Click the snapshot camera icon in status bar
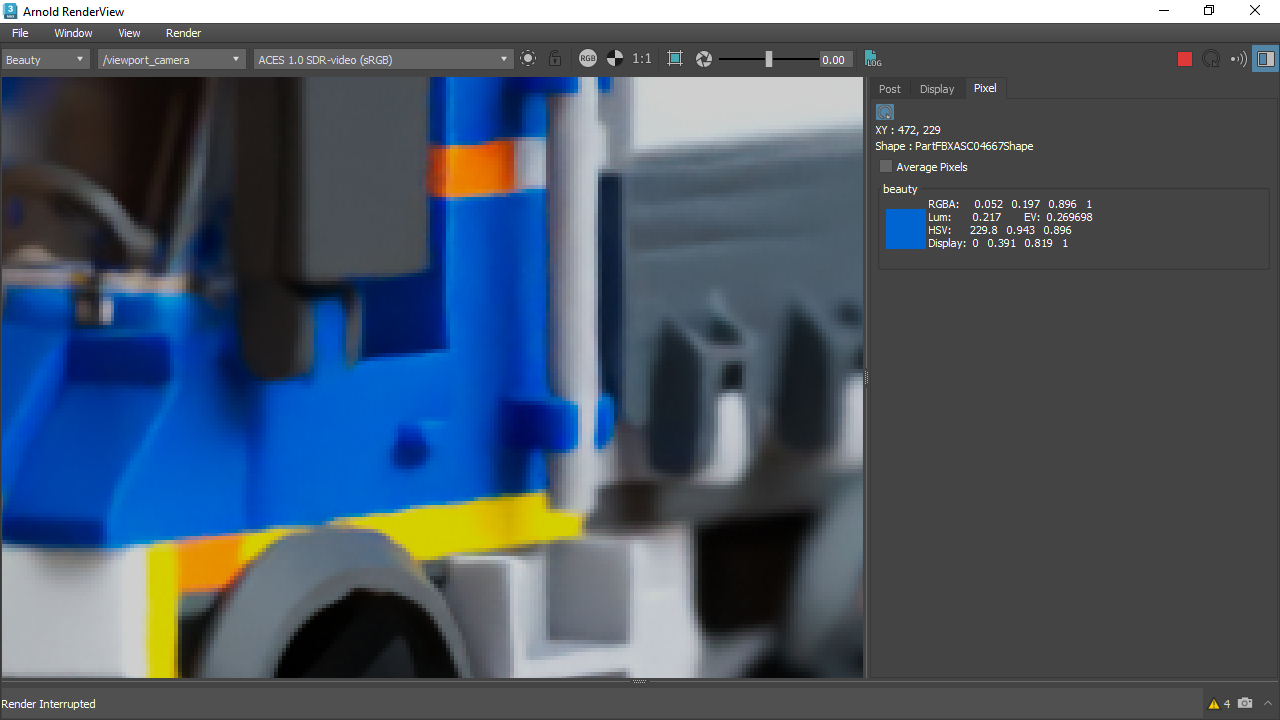The width and height of the screenshot is (1280, 720). pos(1245,704)
